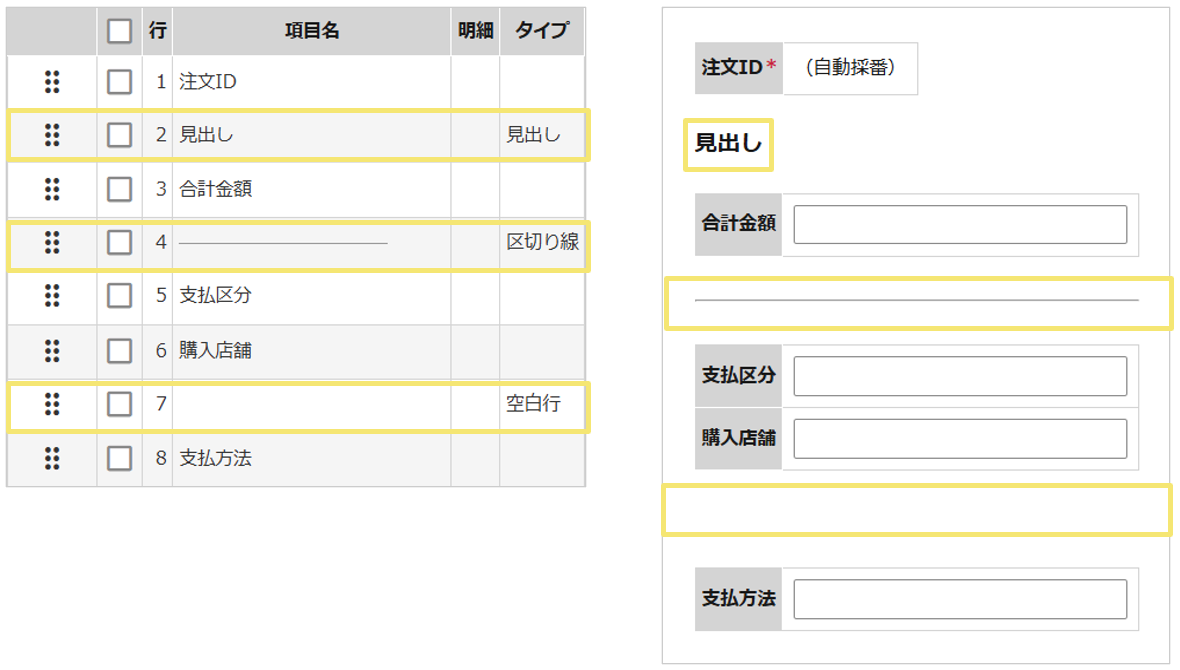Click the drag handle beside 支払方法 row
This screenshot has width=1180, height=670.
pos(52,458)
